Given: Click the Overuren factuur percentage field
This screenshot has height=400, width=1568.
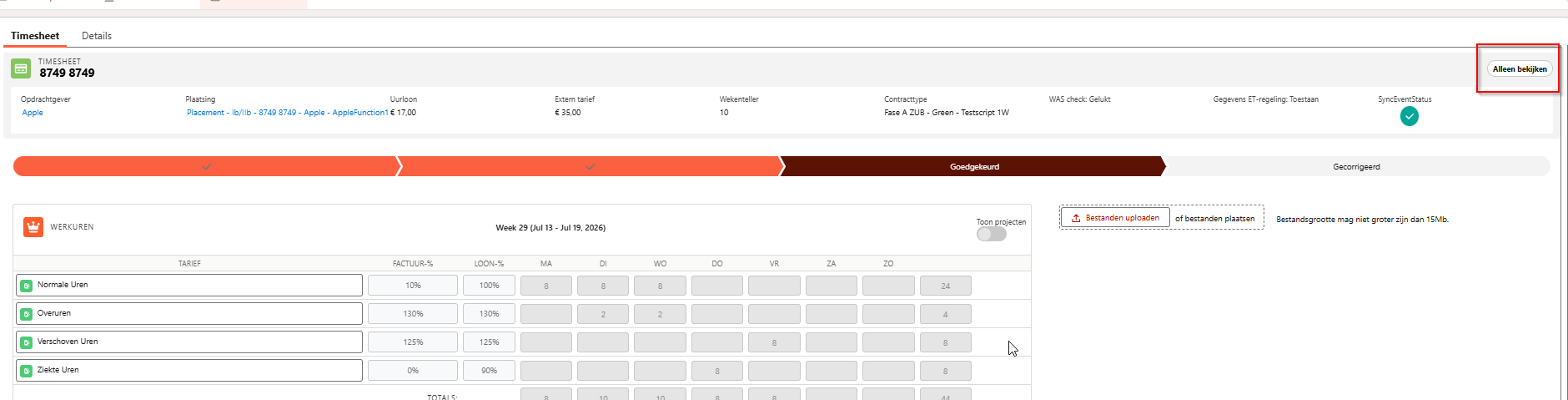Looking at the screenshot, I should point(413,314).
